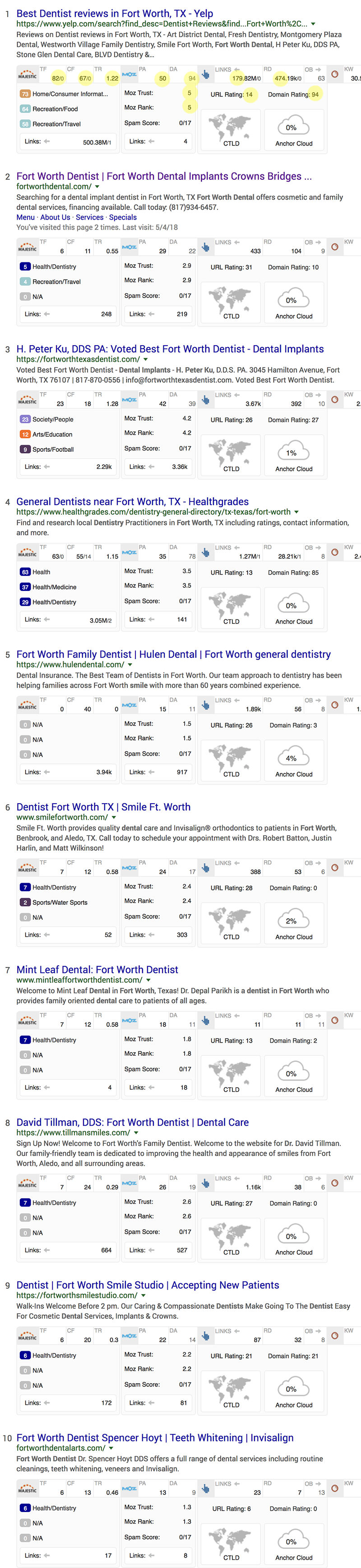Open the Yelp 'Best Dentist reviews' result

pyautogui.click(x=115, y=13)
